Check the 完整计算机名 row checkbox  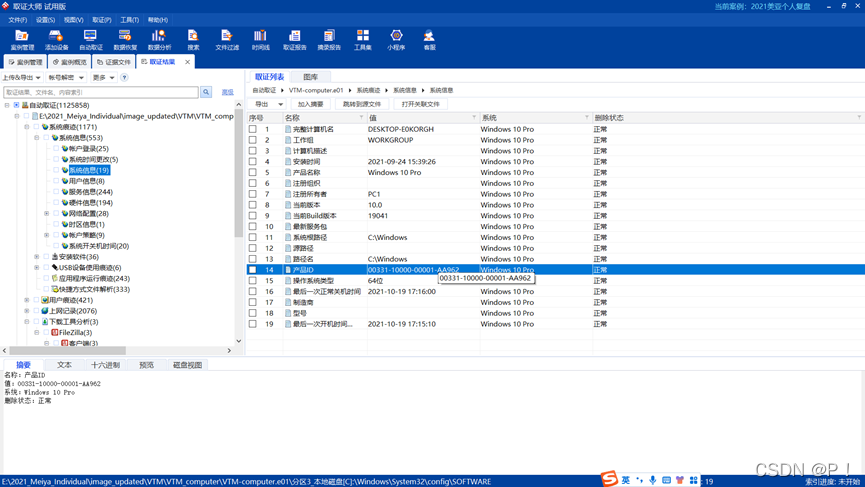253,129
